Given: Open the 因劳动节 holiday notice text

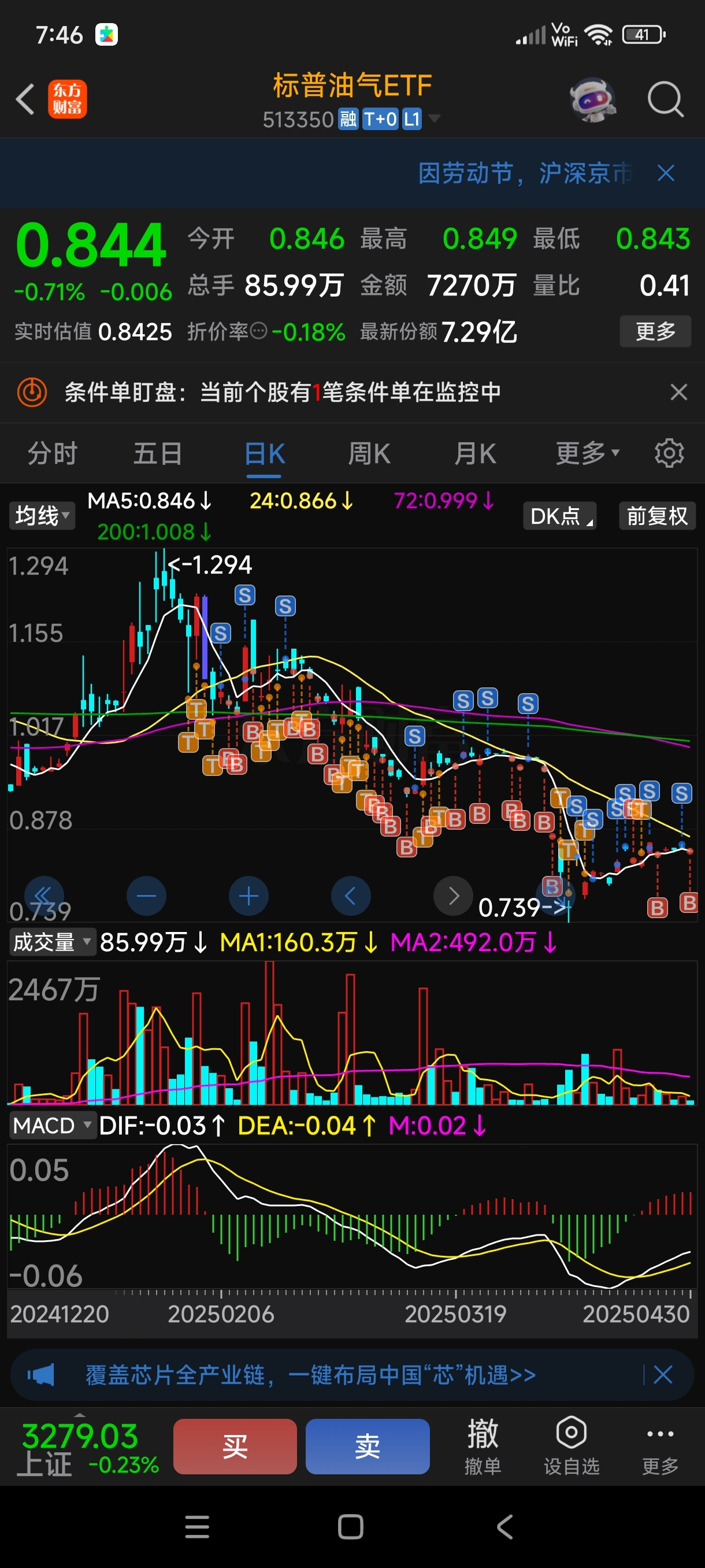Looking at the screenshot, I should coord(525,173).
